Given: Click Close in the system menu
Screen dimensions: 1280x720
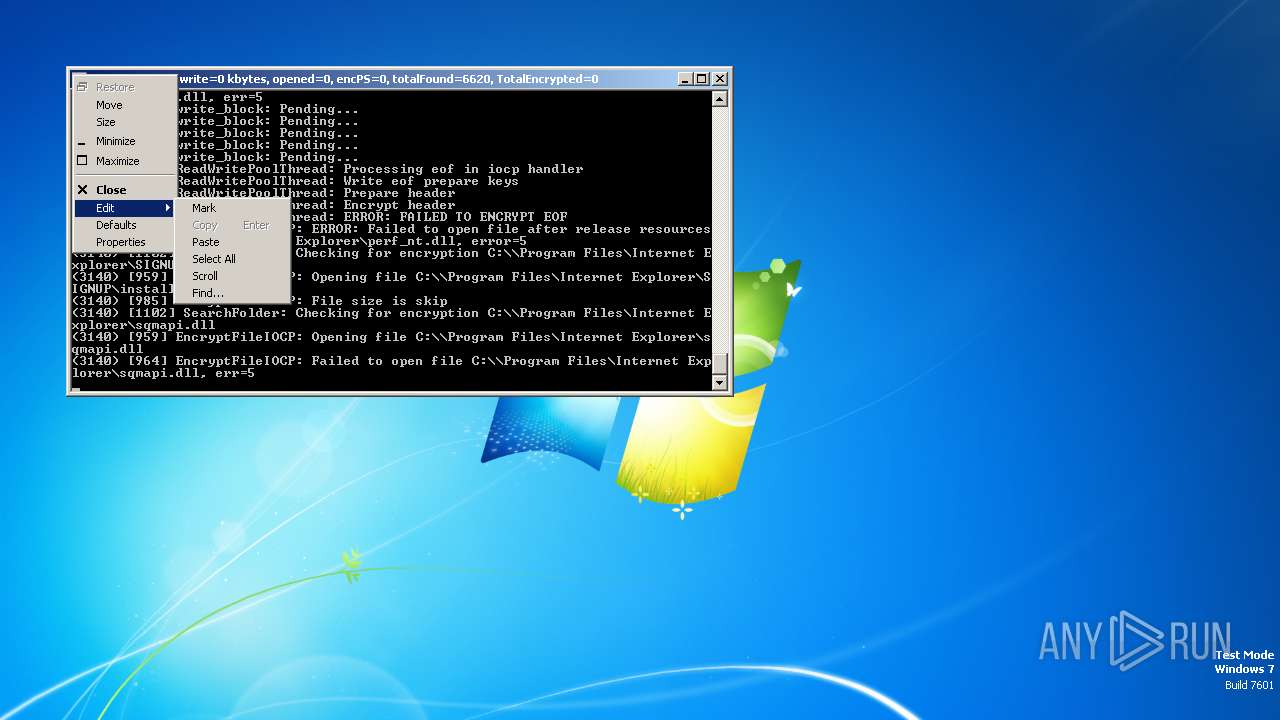Looking at the screenshot, I should pyautogui.click(x=124, y=189).
